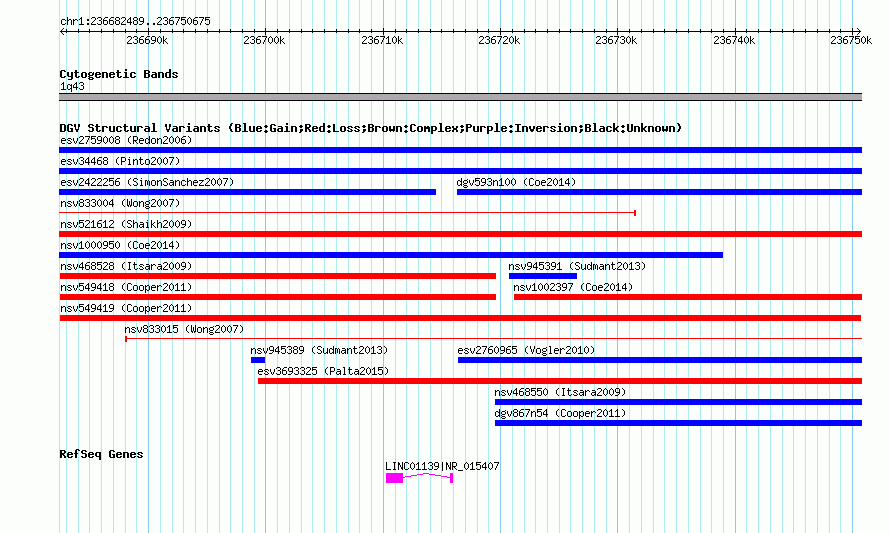Click the esv2760965 (Vogler2010) label
The width and height of the screenshot is (890, 533).
526,350
